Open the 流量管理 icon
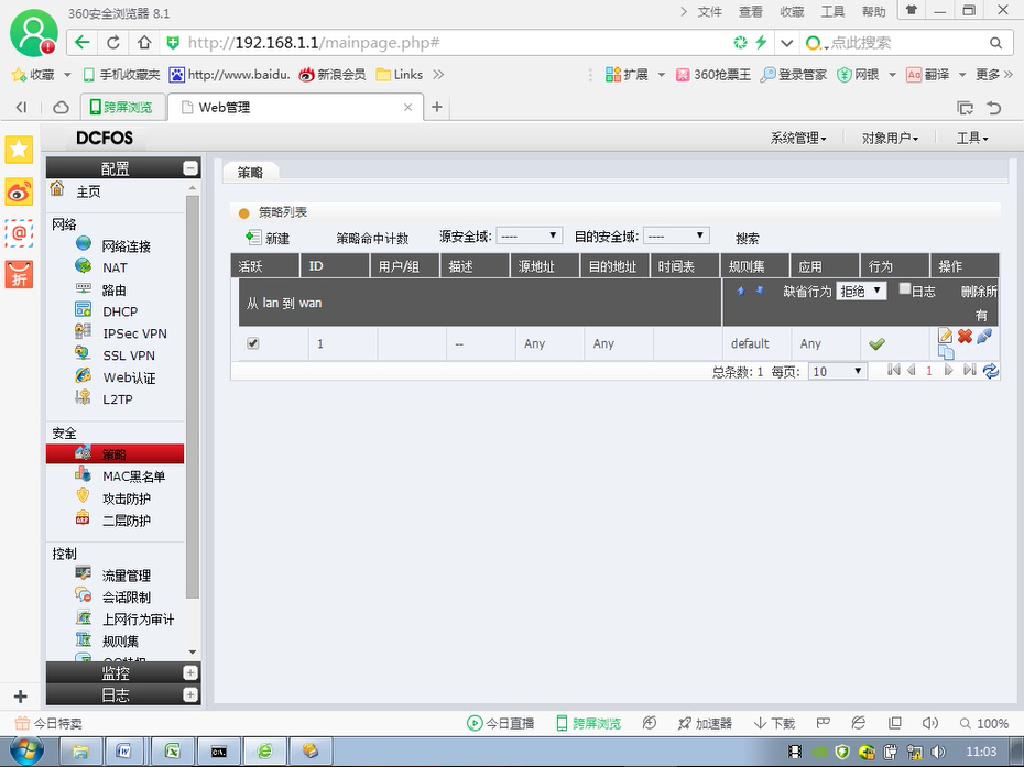 83,573
